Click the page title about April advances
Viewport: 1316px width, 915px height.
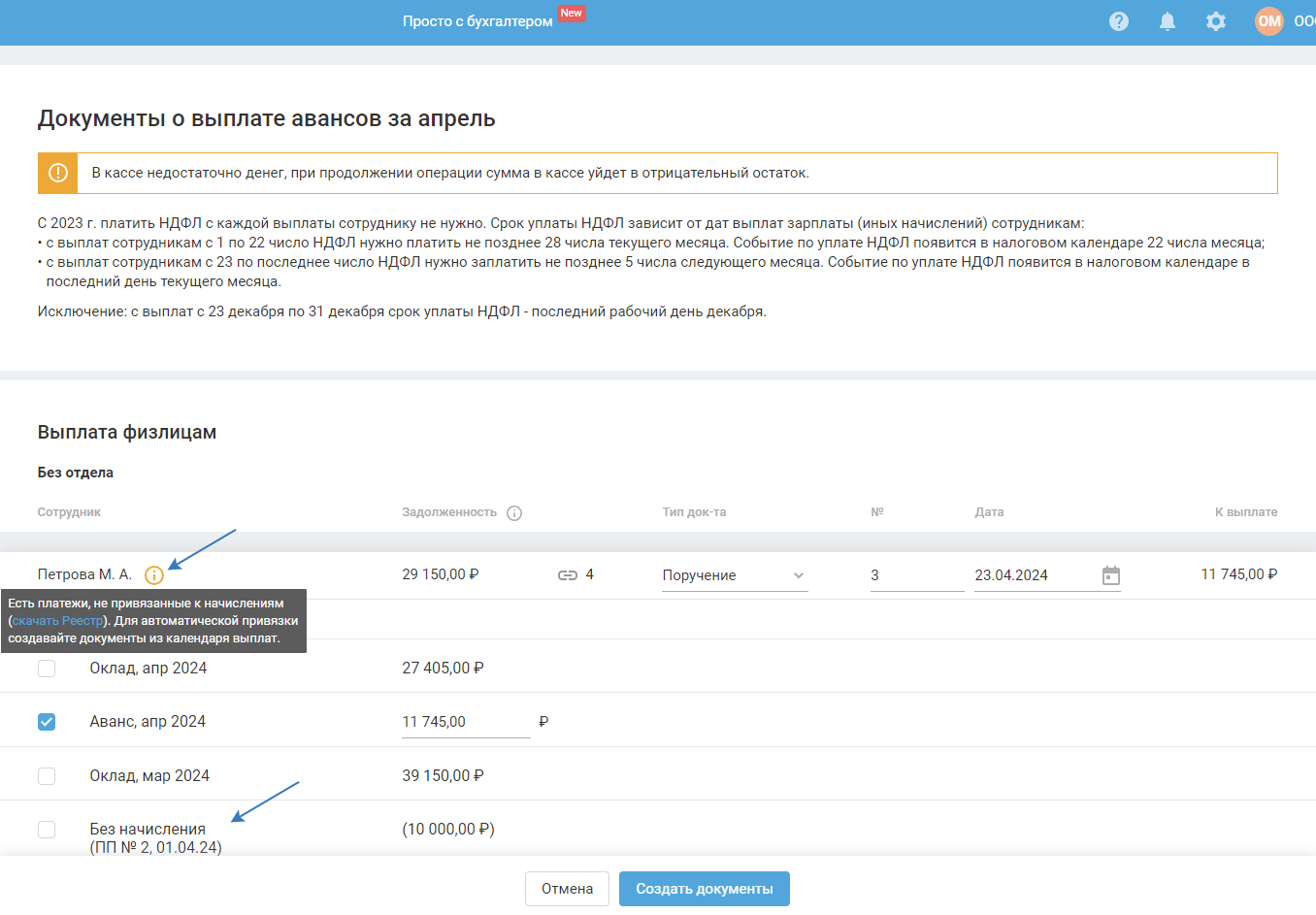tap(267, 118)
